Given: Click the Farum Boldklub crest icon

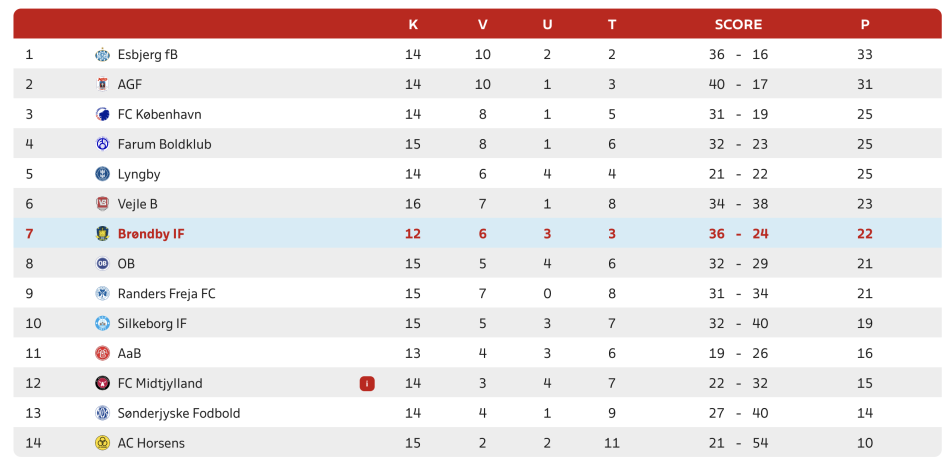Looking at the screenshot, I should pyautogui.click(x=102, y=144).
